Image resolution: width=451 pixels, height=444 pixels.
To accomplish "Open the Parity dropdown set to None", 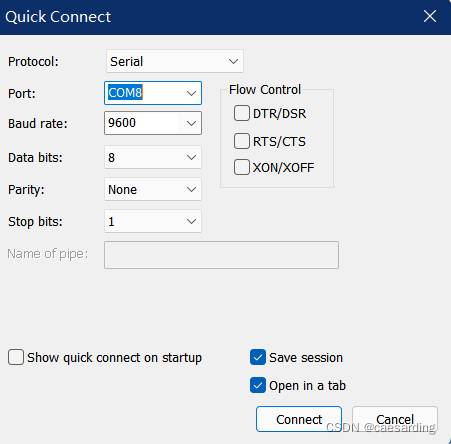I will pyautogui.click(x=153, y=189).
